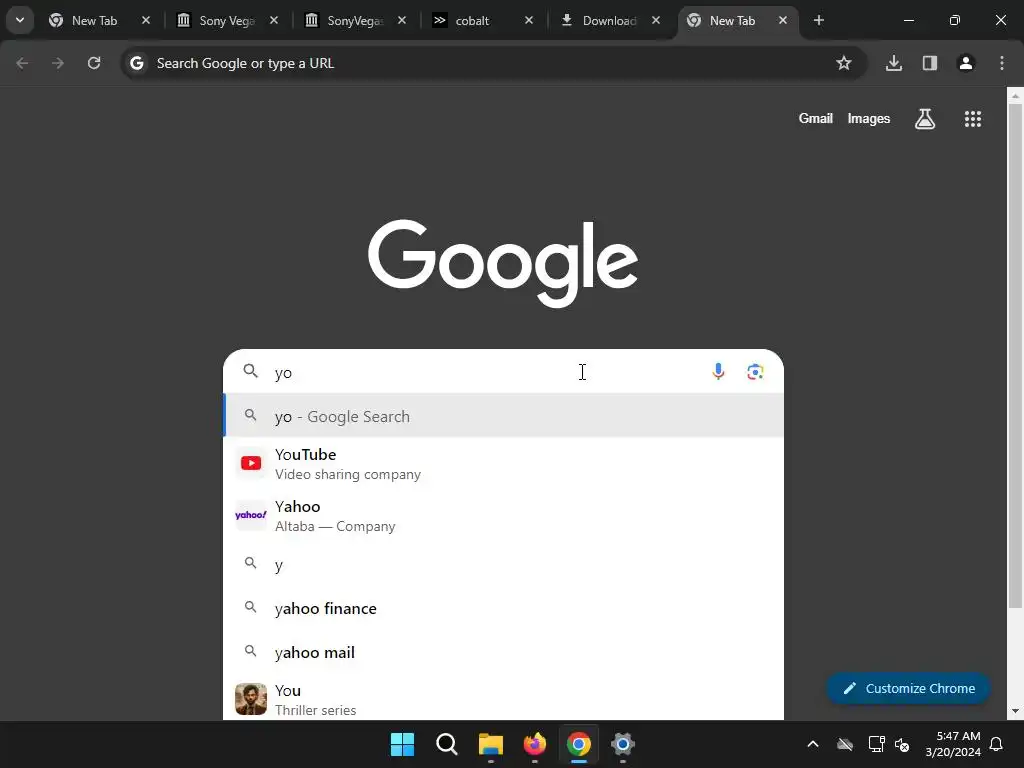Viewport: 1024px width, 768px height.
Task: Switch to the cobalt tab
Action: pos(483,20)
